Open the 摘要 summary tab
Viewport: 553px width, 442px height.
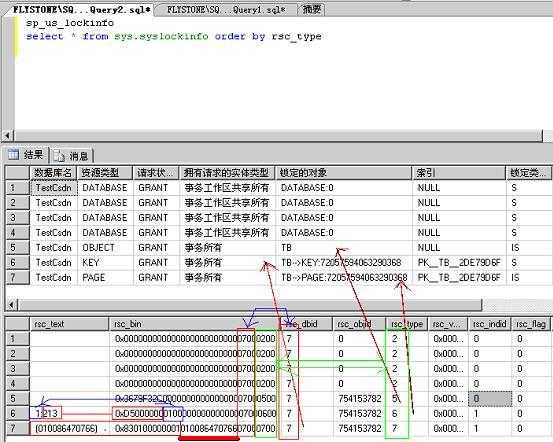coord(311,10)
